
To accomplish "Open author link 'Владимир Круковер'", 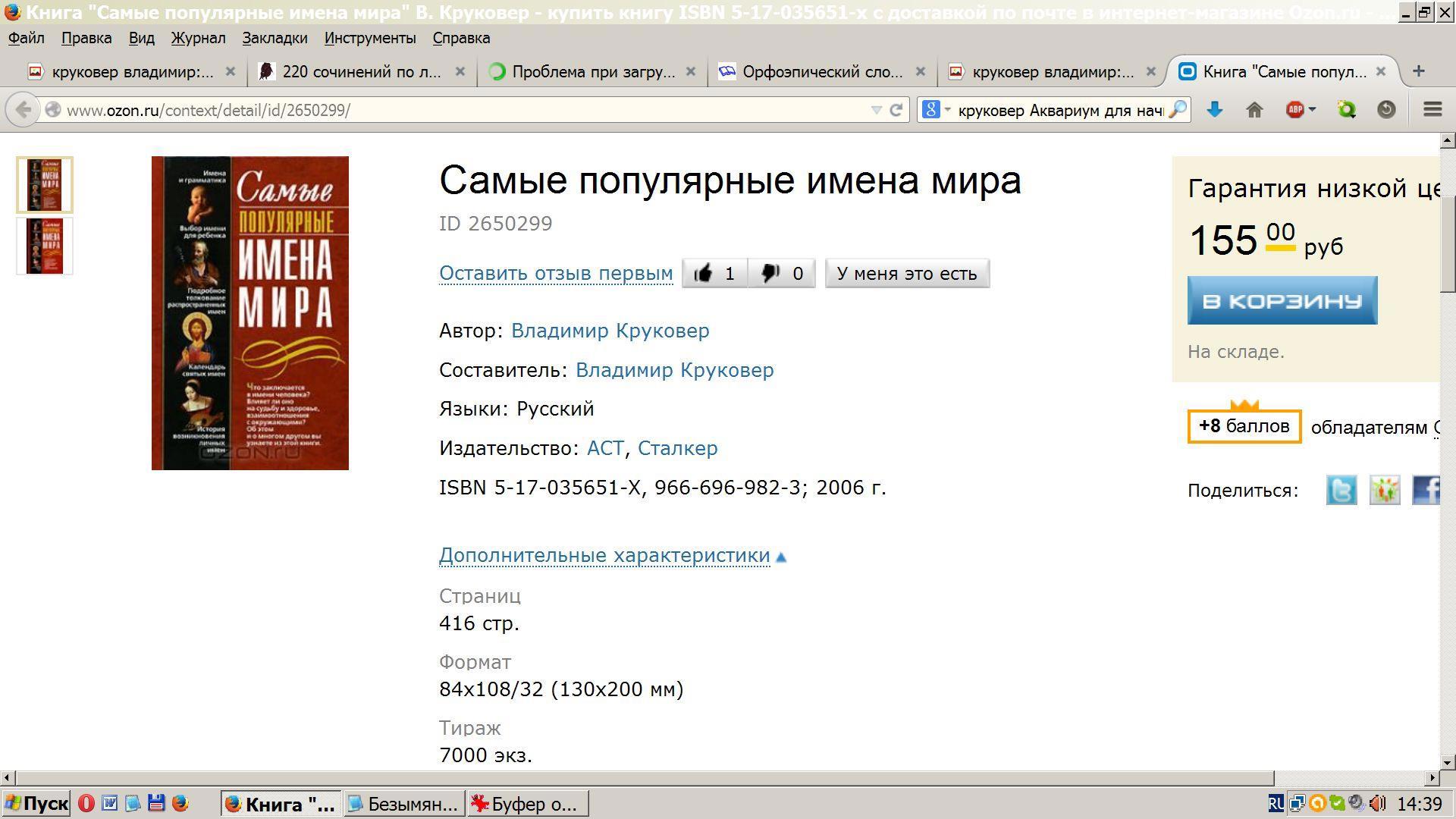I will click(610, 331).
